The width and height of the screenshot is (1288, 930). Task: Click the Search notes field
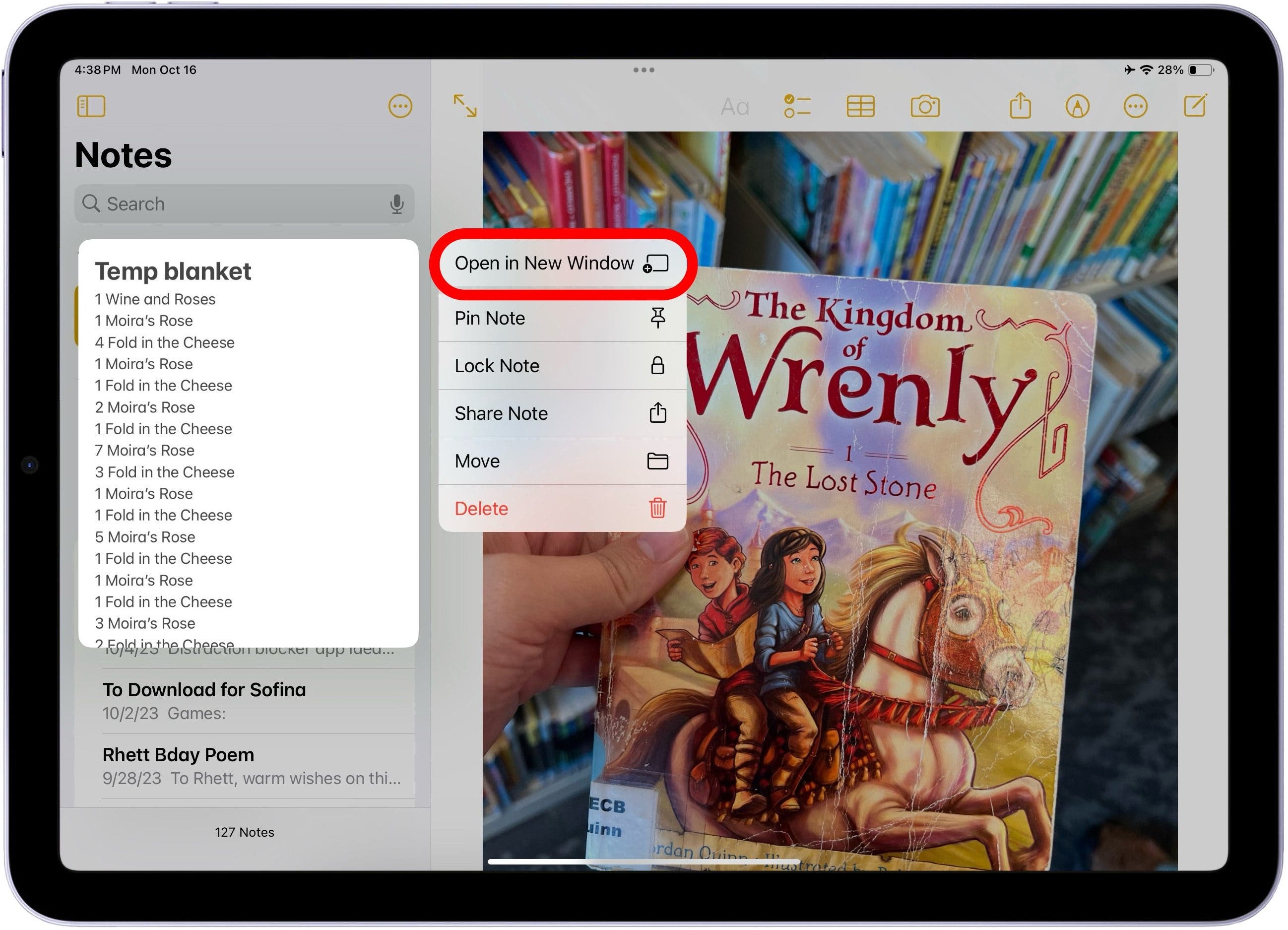click(x=239, y=204)
